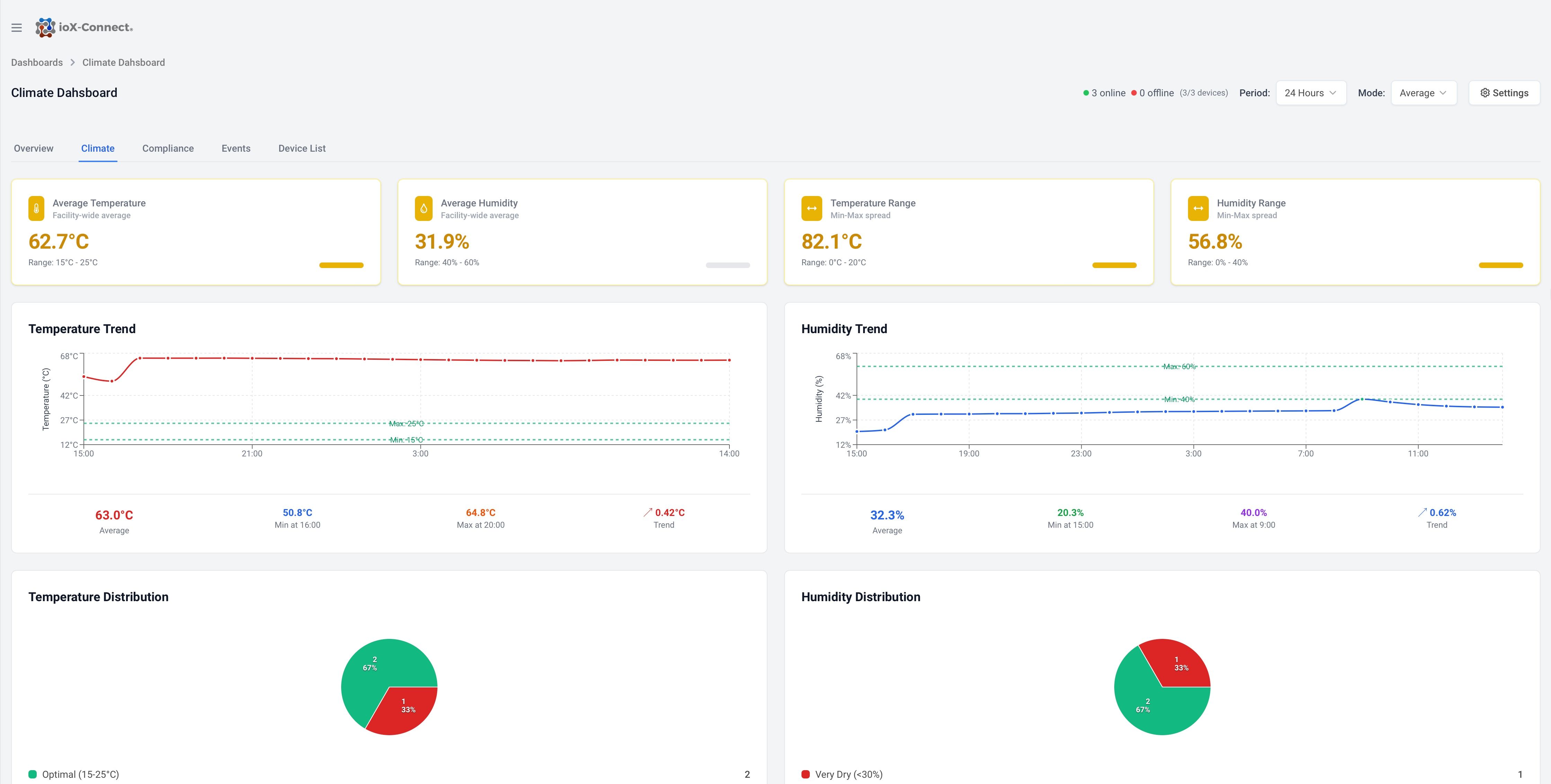The height and width of the screenshot is (784, 1551).
Task: Click the Average Temperature thermometer icon
Action: tap(36, 208)
